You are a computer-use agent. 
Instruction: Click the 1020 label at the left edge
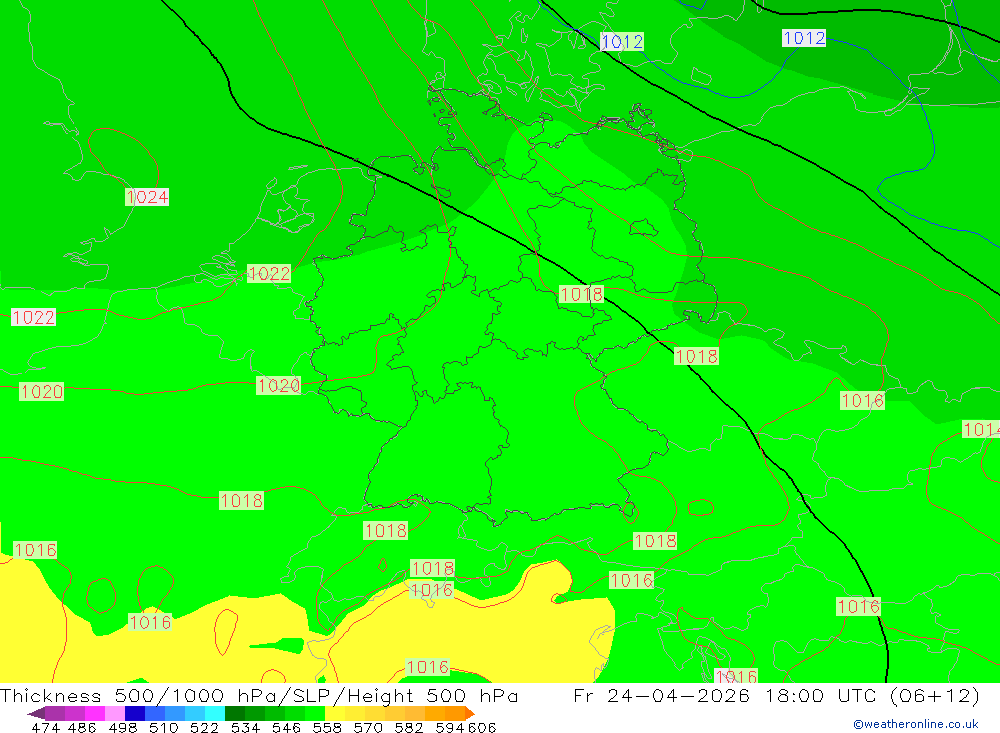[x=42, y=392]
